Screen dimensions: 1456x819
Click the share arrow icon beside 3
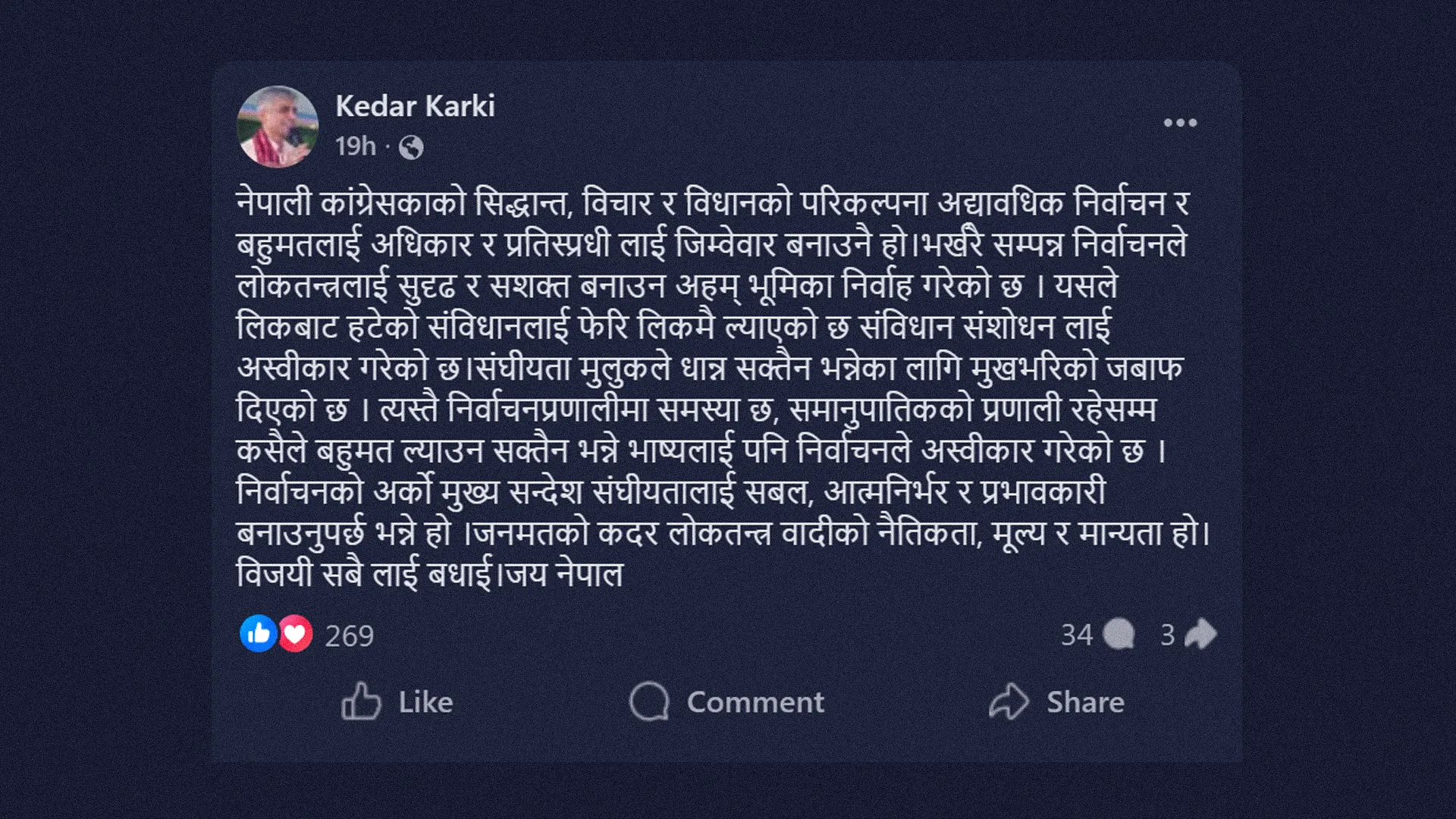click(x=1200, y=635)
